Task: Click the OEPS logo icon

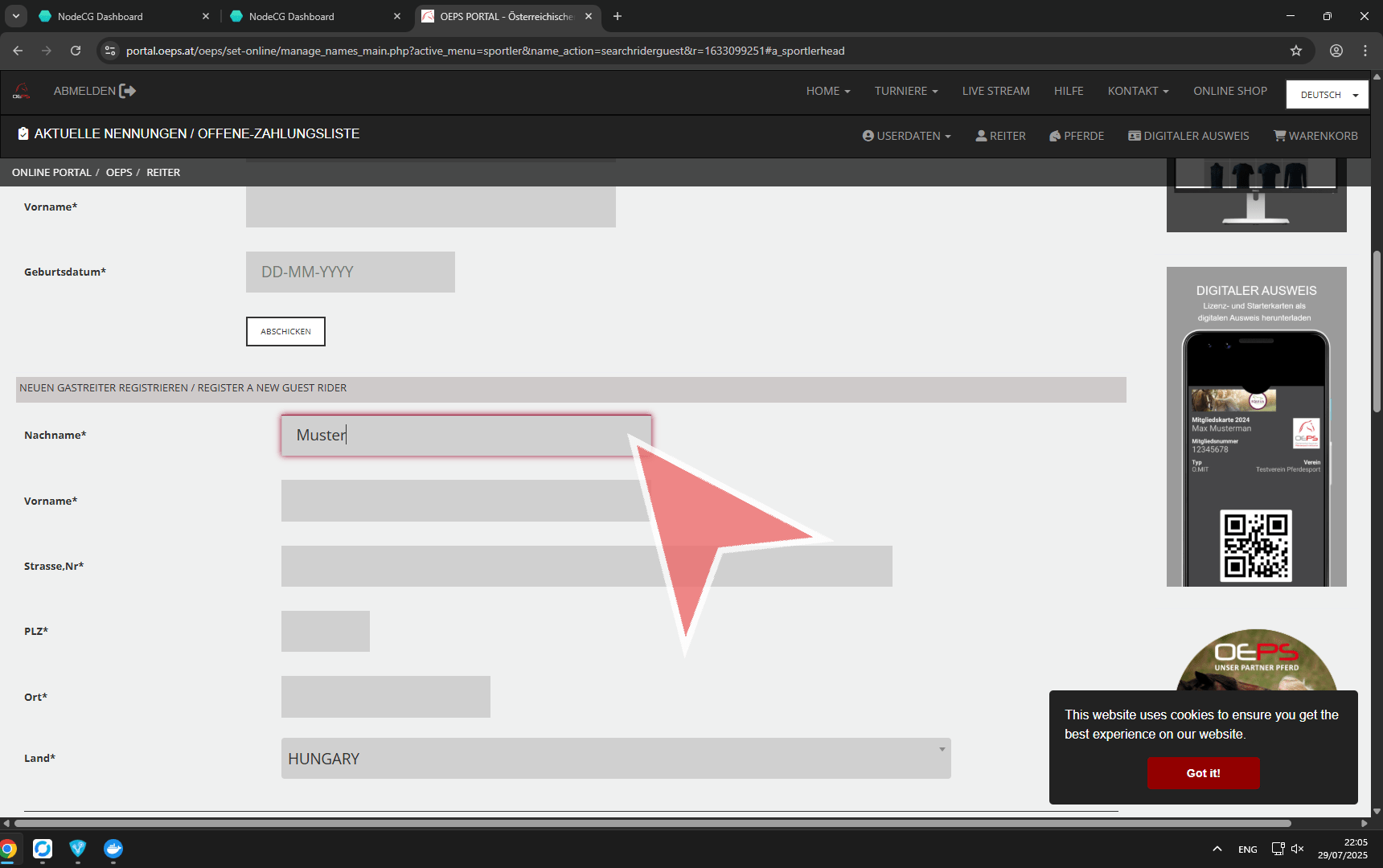Action: point(22,92)
